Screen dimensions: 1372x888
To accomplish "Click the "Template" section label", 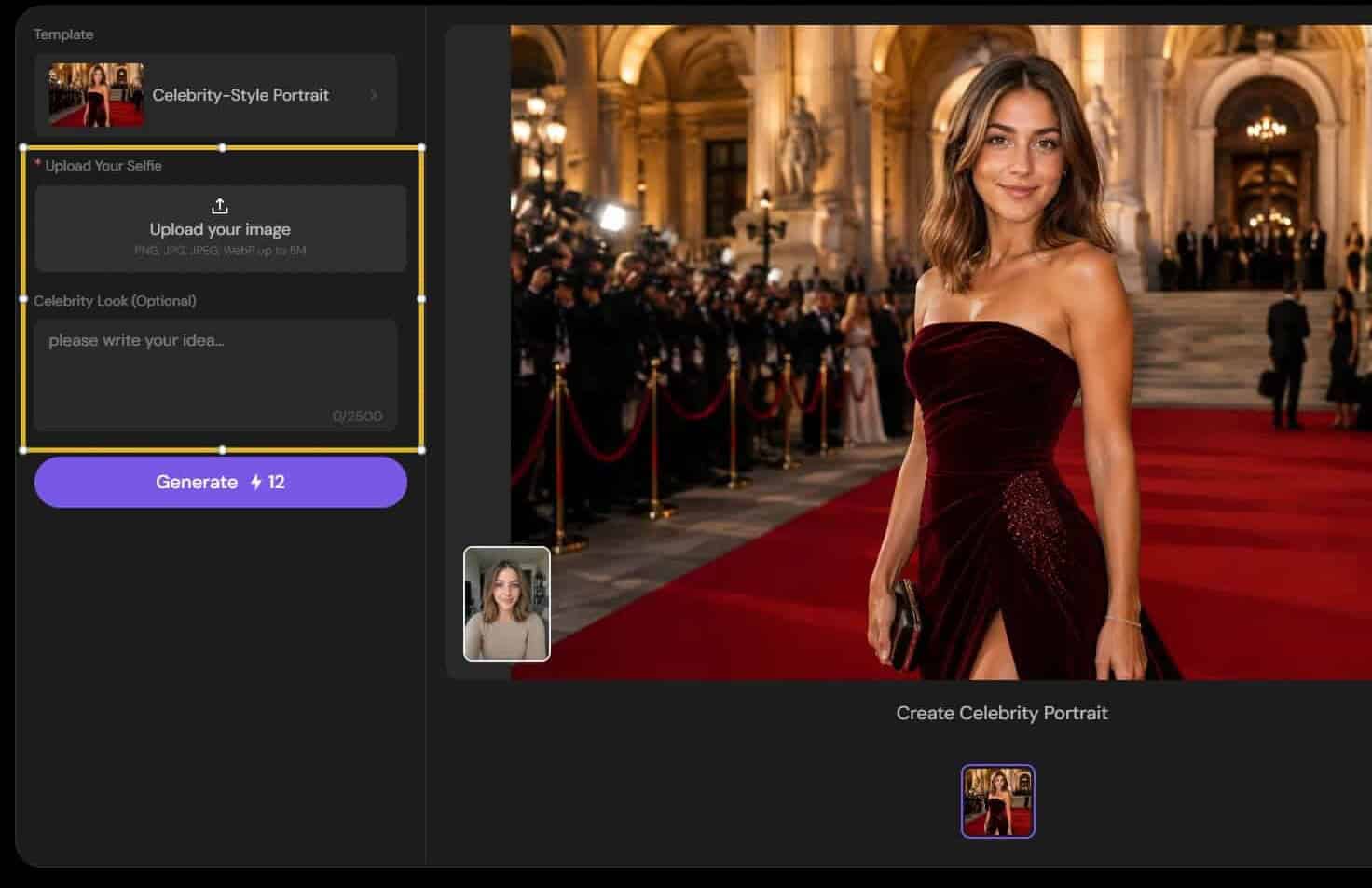I will coord(63,34).
